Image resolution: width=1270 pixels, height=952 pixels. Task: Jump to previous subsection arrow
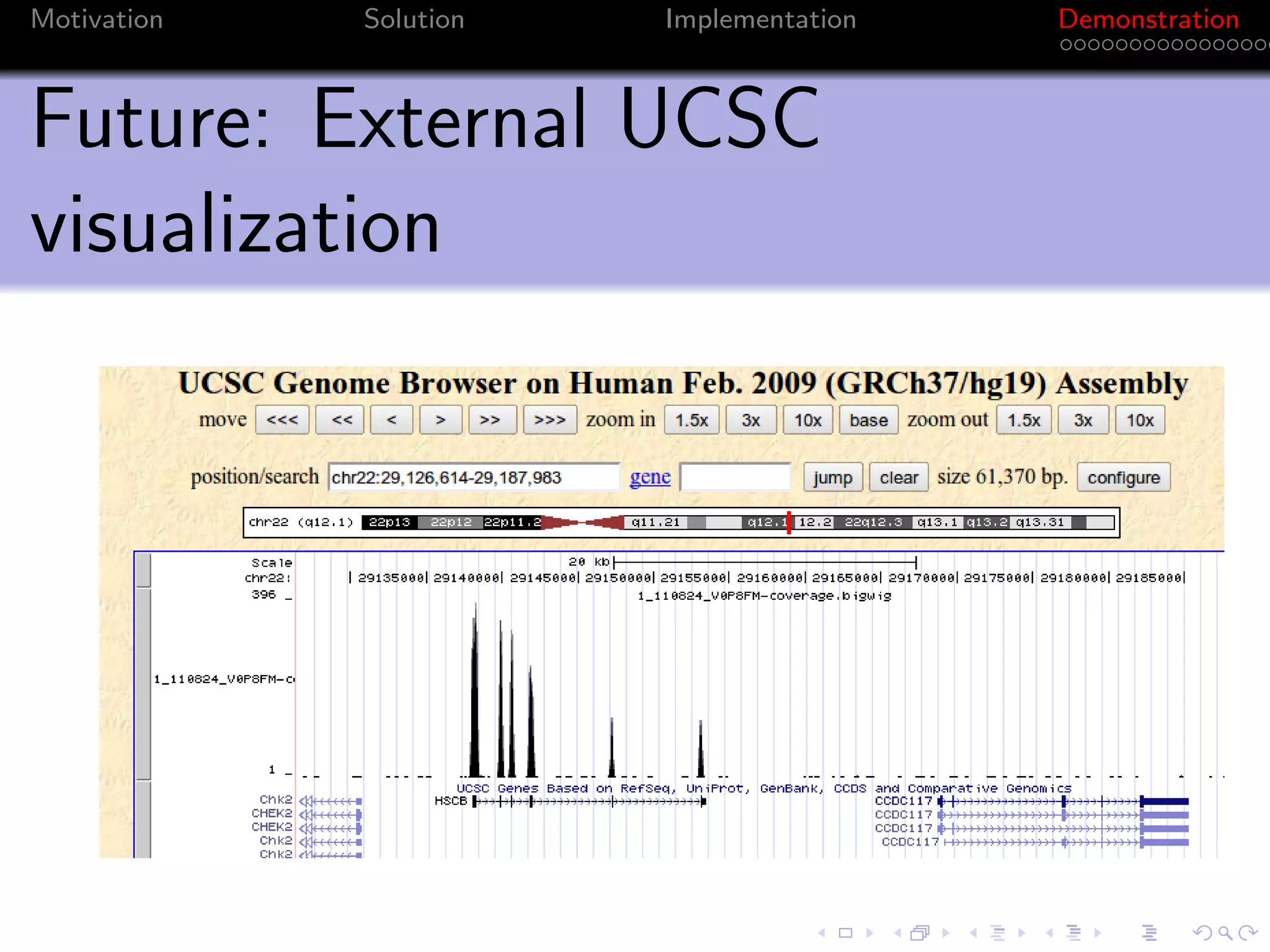974,933
